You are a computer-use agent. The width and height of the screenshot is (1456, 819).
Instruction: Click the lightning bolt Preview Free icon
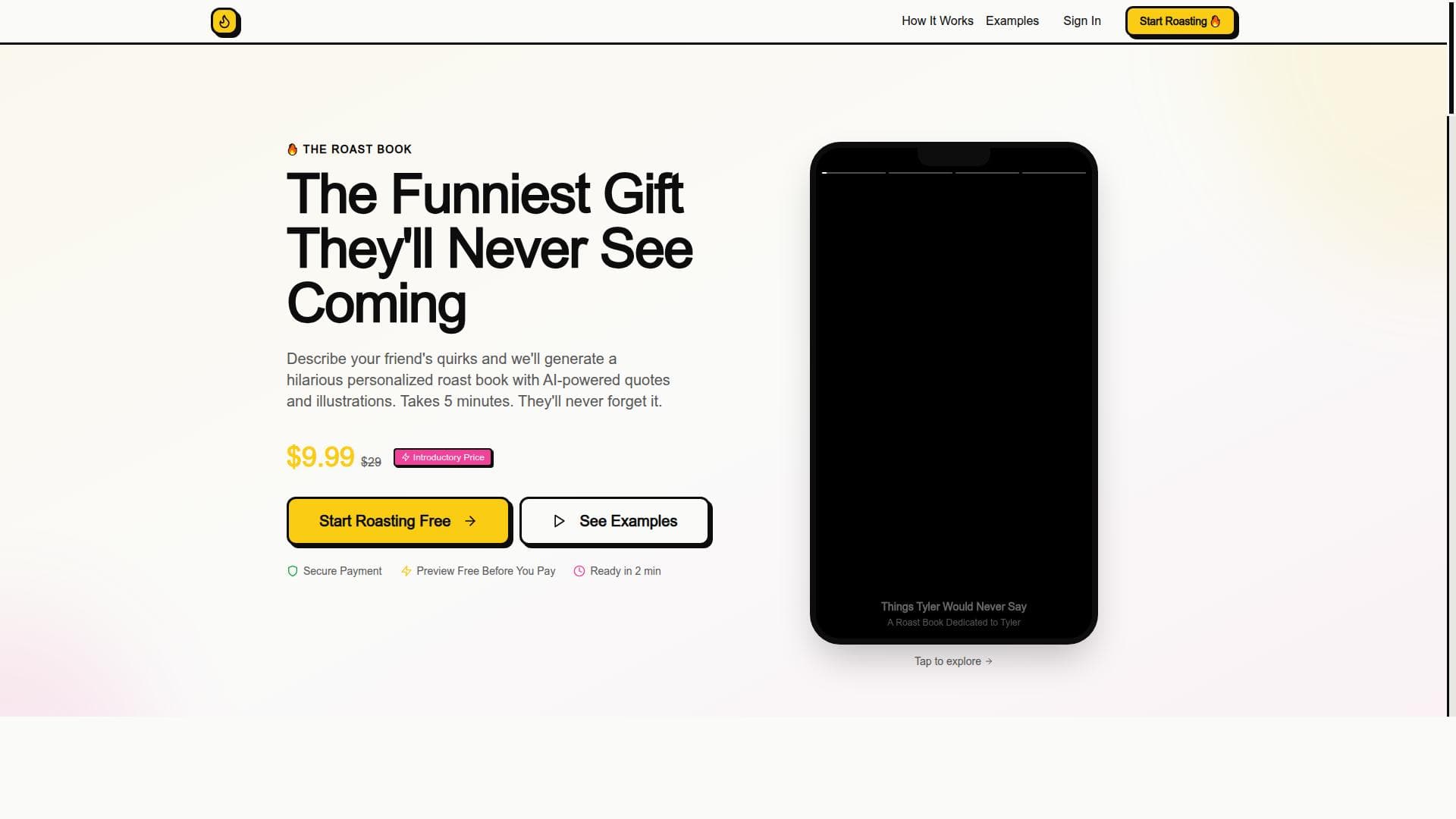coord(406,571)
